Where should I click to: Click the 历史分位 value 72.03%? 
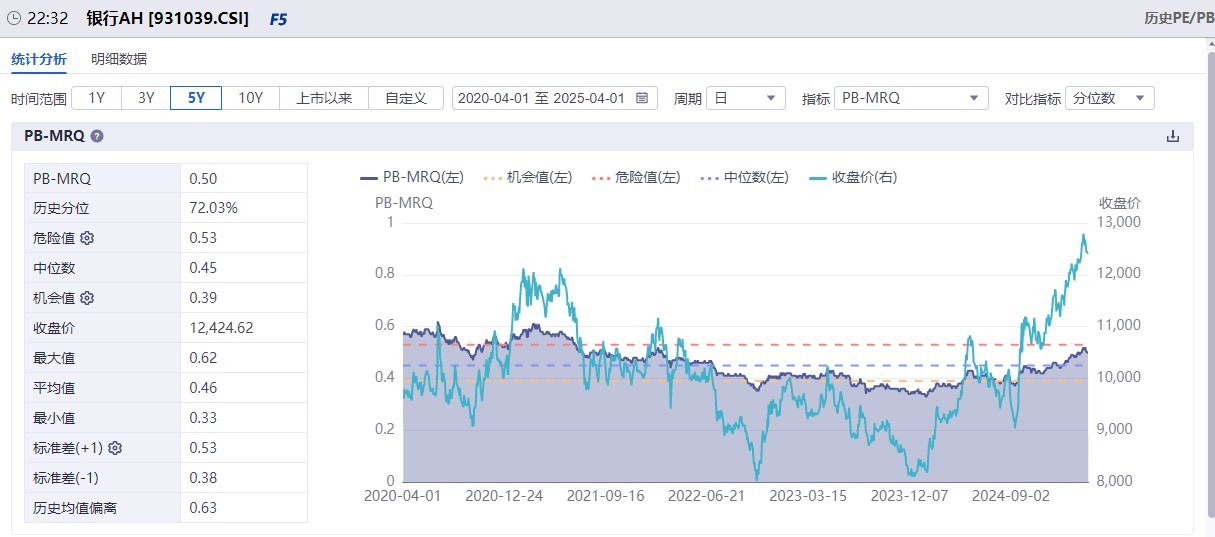pyautogui.click(x=213, y=208)
